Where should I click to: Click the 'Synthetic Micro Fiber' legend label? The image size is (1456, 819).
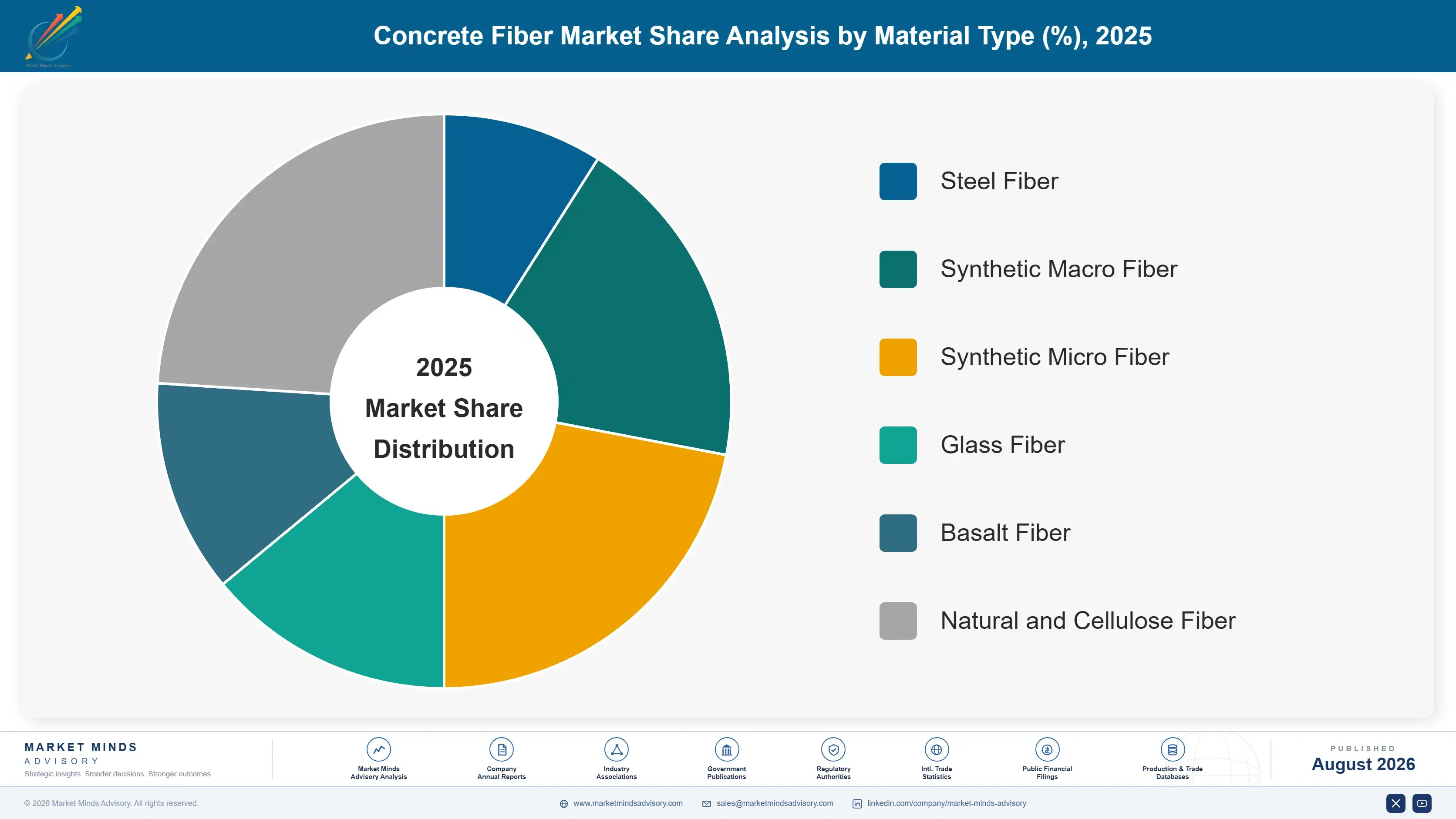click(x=1055, y=357)
